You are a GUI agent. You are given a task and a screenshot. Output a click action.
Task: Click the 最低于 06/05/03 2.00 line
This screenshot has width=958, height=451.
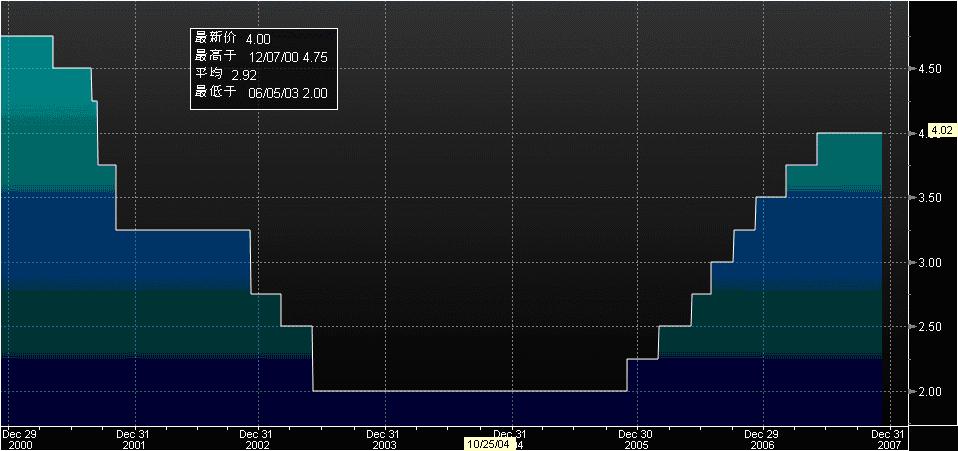[x=261, y=93]
